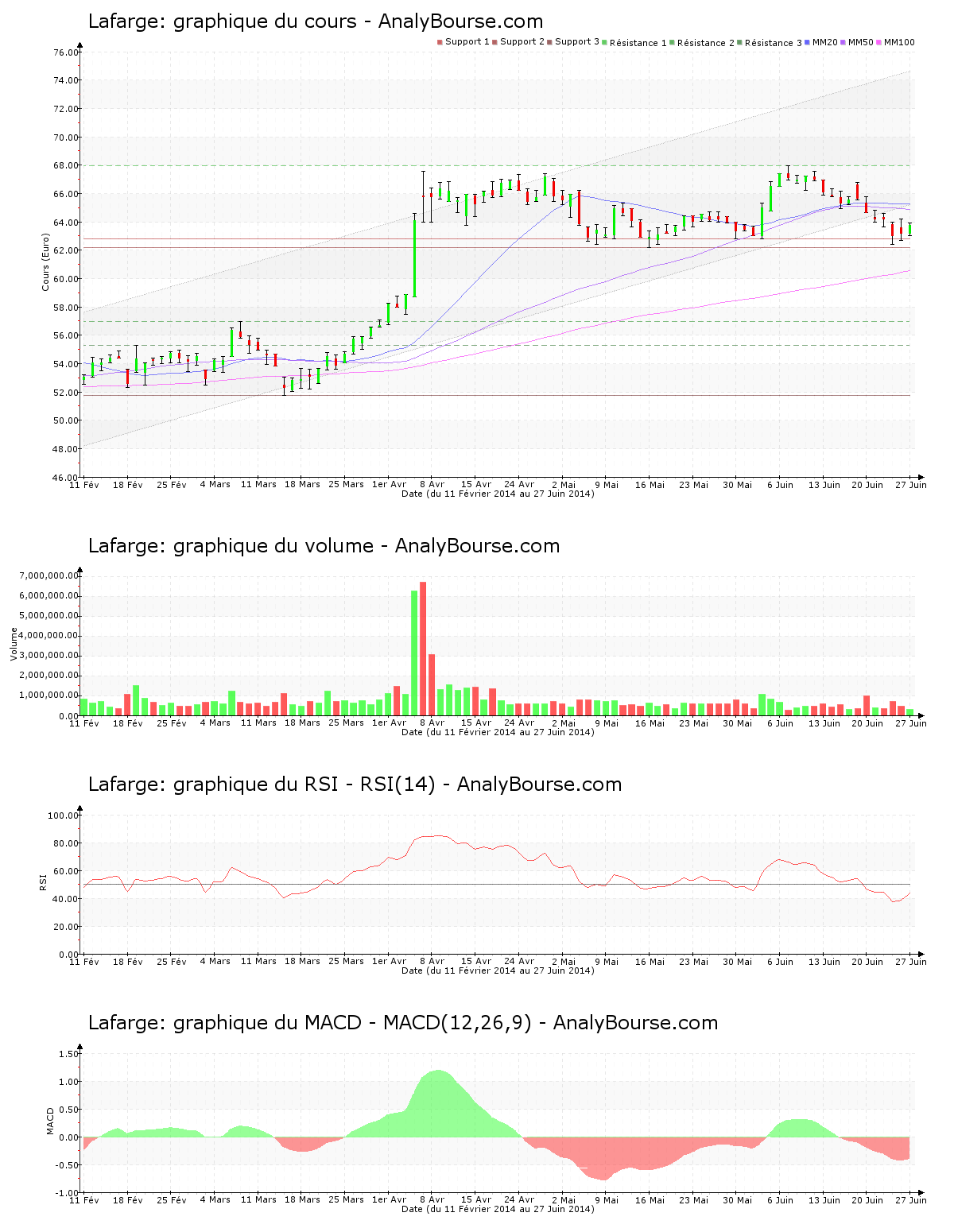Click '9 Mai' date label on MACD chart
Viewport: 954px width, 1232px height.
(606, 1199)
